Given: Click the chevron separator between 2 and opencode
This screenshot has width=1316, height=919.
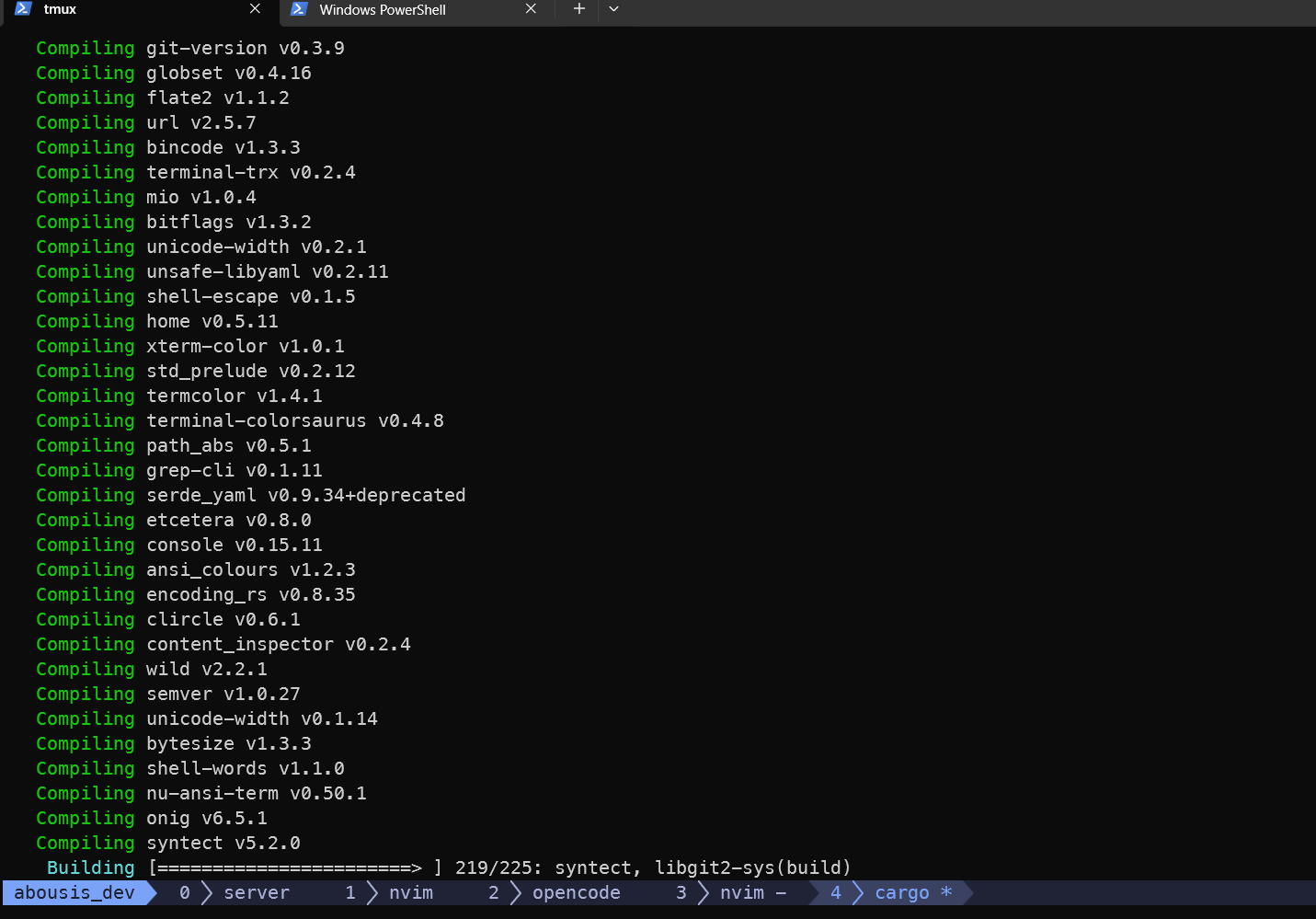Looking at the screenshot, I should coord(516,893).
